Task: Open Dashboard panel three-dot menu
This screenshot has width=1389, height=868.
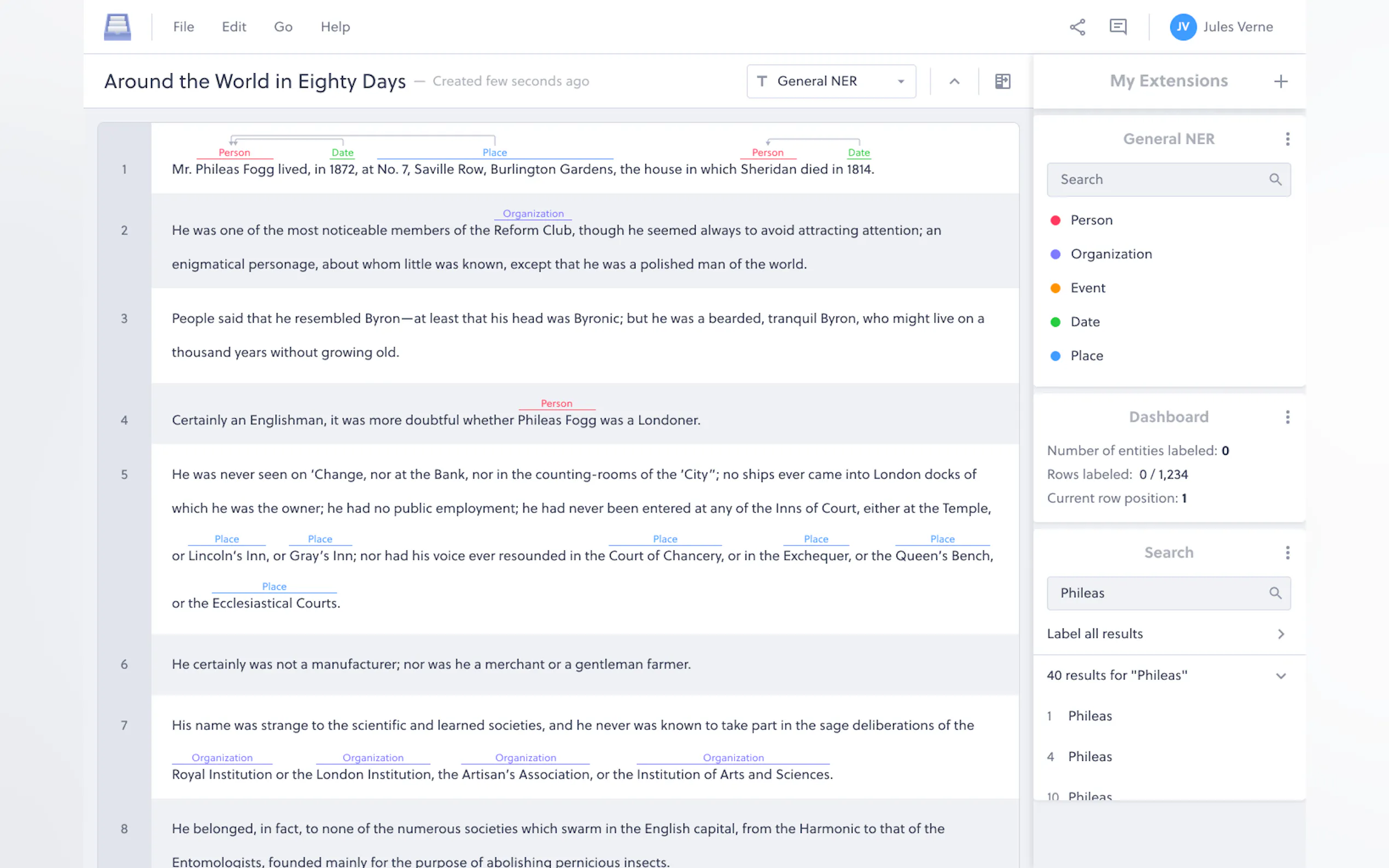Action: pyautogui.click(x=1287, y=417)
